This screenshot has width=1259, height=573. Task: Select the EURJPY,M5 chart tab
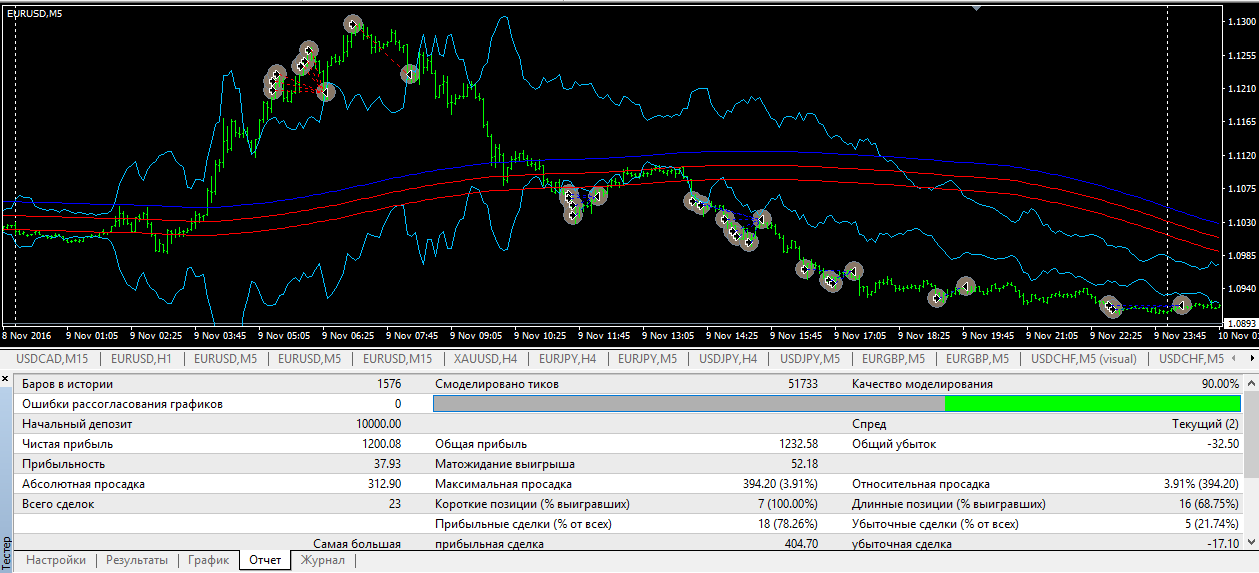[647, 358]
